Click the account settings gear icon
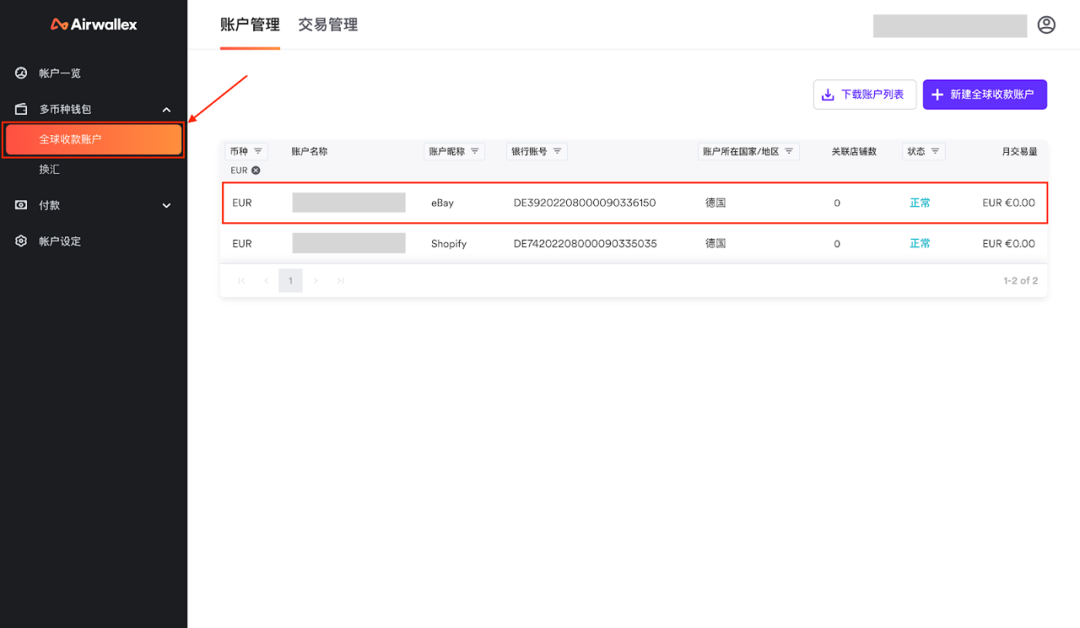The width and height of the screenshot is (1080, 628). [21, 241]
